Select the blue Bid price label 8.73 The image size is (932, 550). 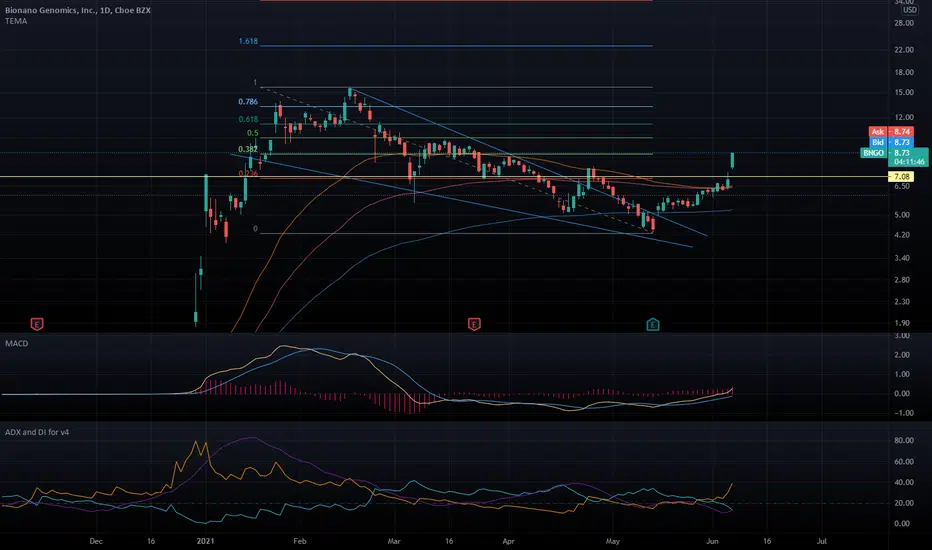click(890, 142)
